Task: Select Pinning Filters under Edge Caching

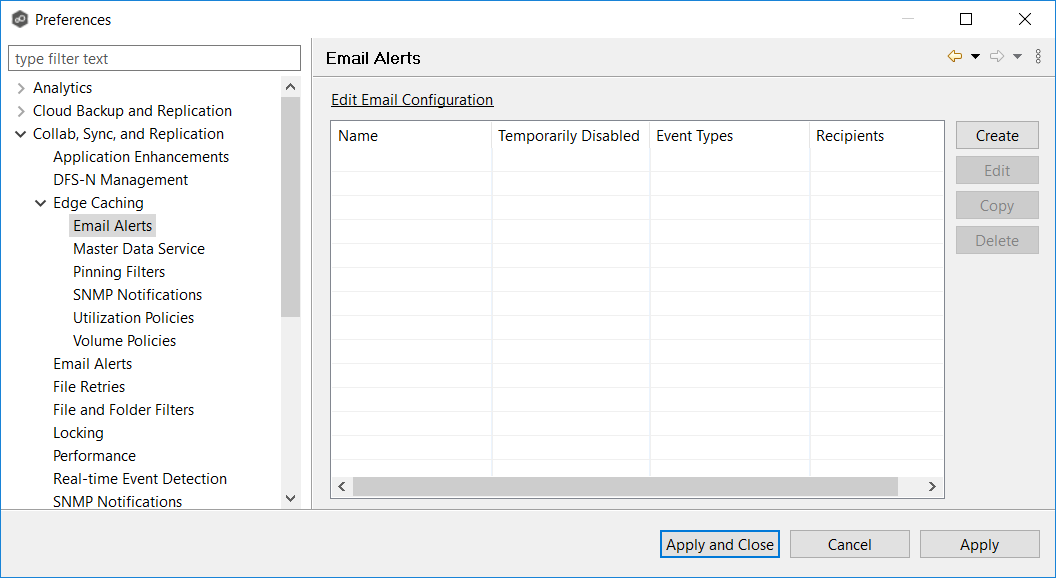Action: pos(119,272)
